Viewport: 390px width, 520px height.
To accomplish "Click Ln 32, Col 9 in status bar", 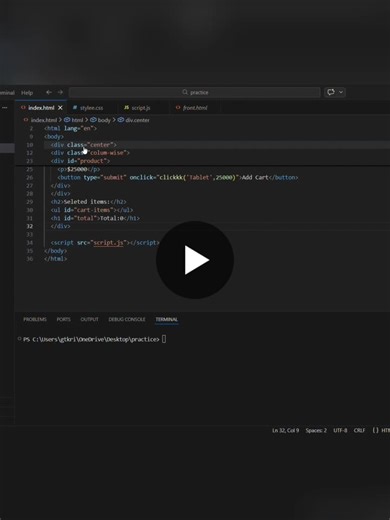I will coord(285,430).
